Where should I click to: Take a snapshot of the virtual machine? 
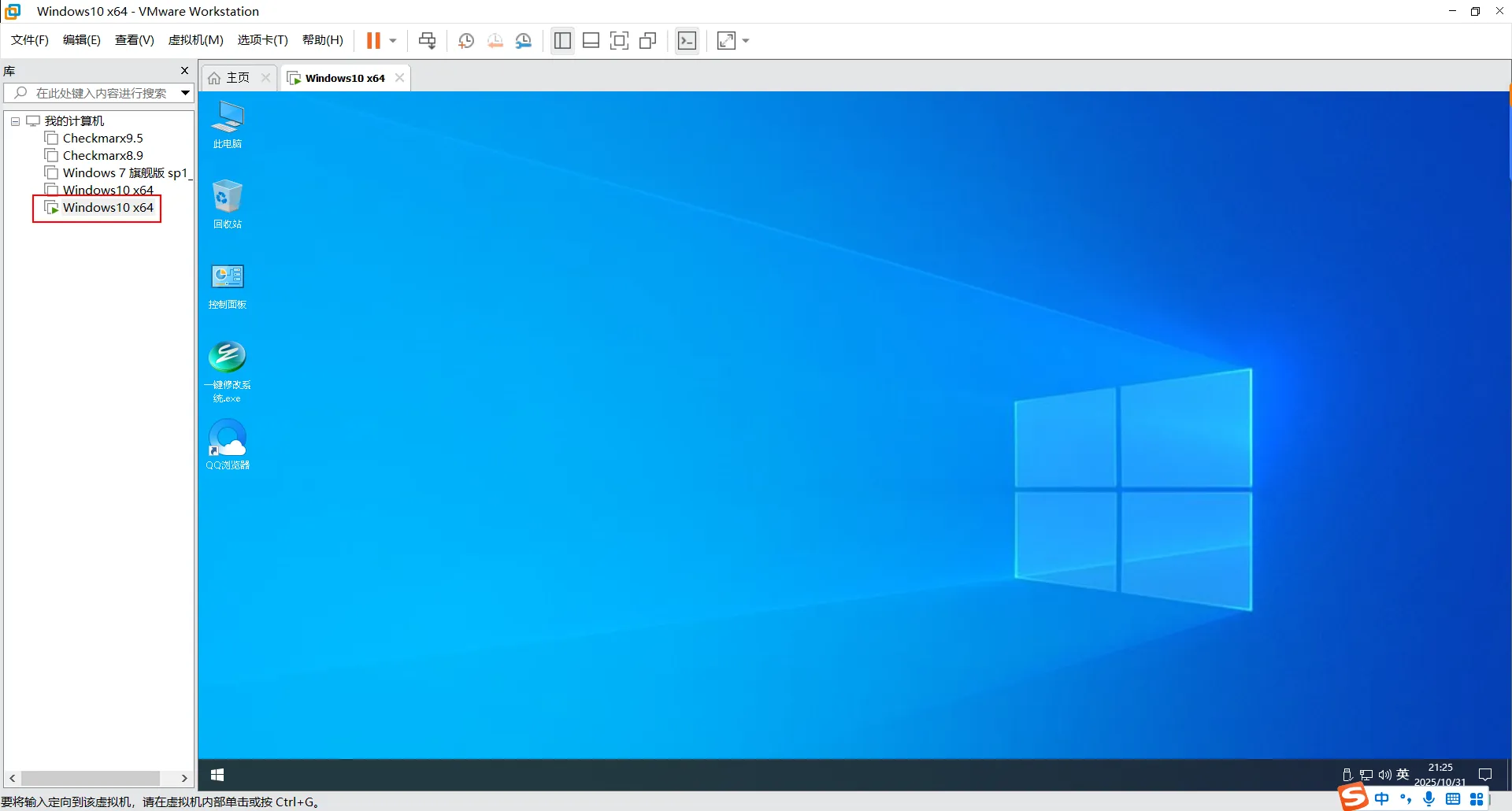click(466, 41)
